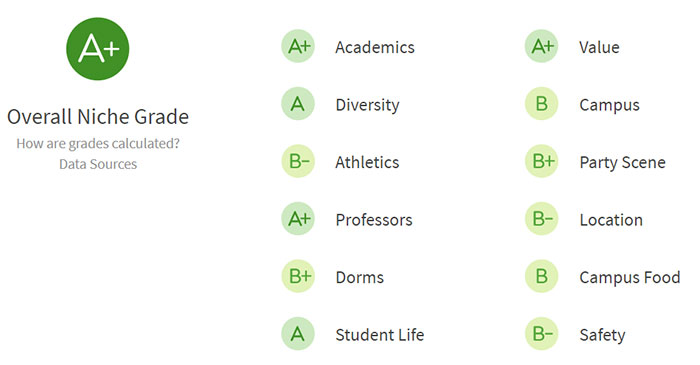Click the A+ badge next to Value

click(x=542, y=46)
